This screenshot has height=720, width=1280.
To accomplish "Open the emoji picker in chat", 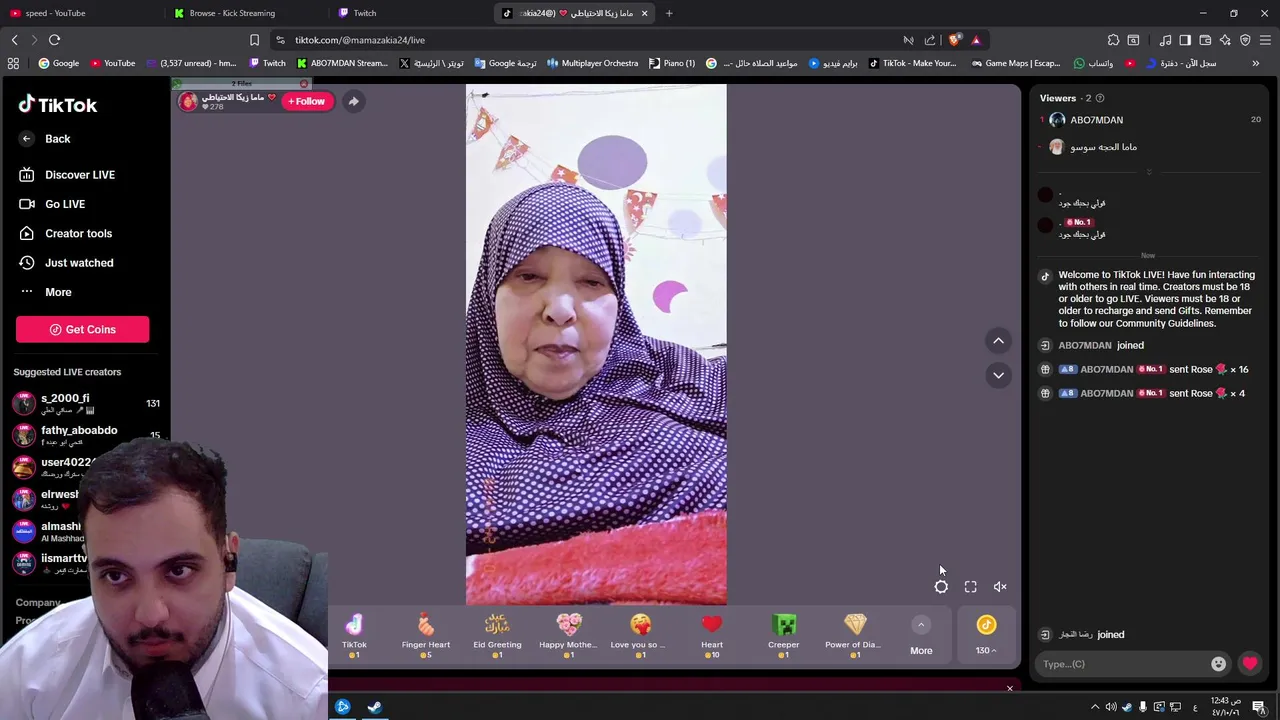I will [1218, 664].
